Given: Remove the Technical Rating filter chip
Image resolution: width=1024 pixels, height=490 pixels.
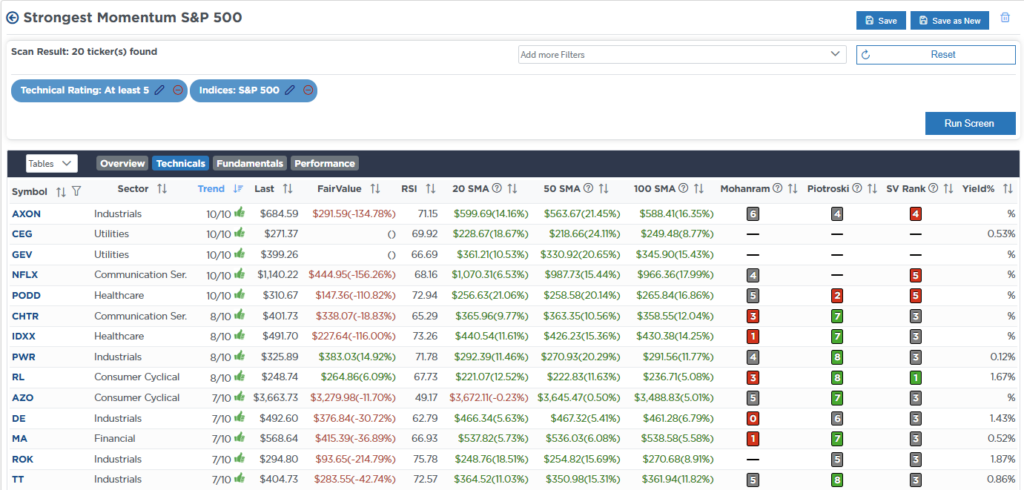Looking at the screenshot, I should (178, 91).
